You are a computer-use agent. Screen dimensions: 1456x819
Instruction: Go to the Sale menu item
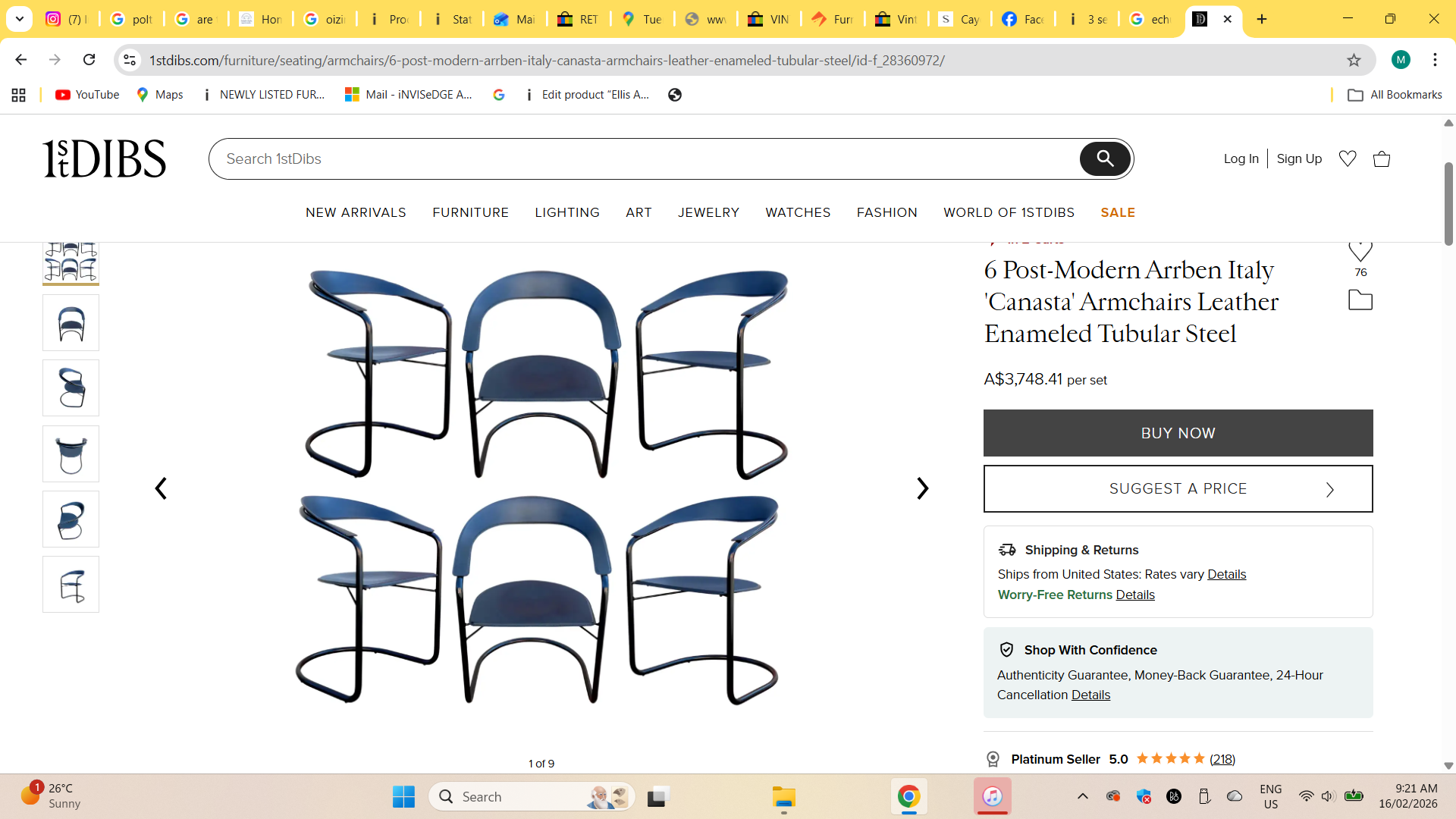(x=1118, y=212)
